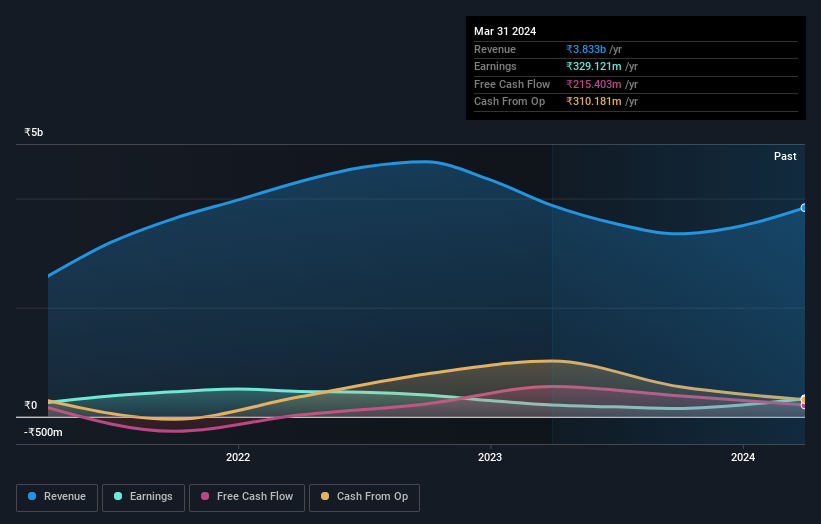
Task: Click the Past label on the chart
Action: click(x=785, y=157)
